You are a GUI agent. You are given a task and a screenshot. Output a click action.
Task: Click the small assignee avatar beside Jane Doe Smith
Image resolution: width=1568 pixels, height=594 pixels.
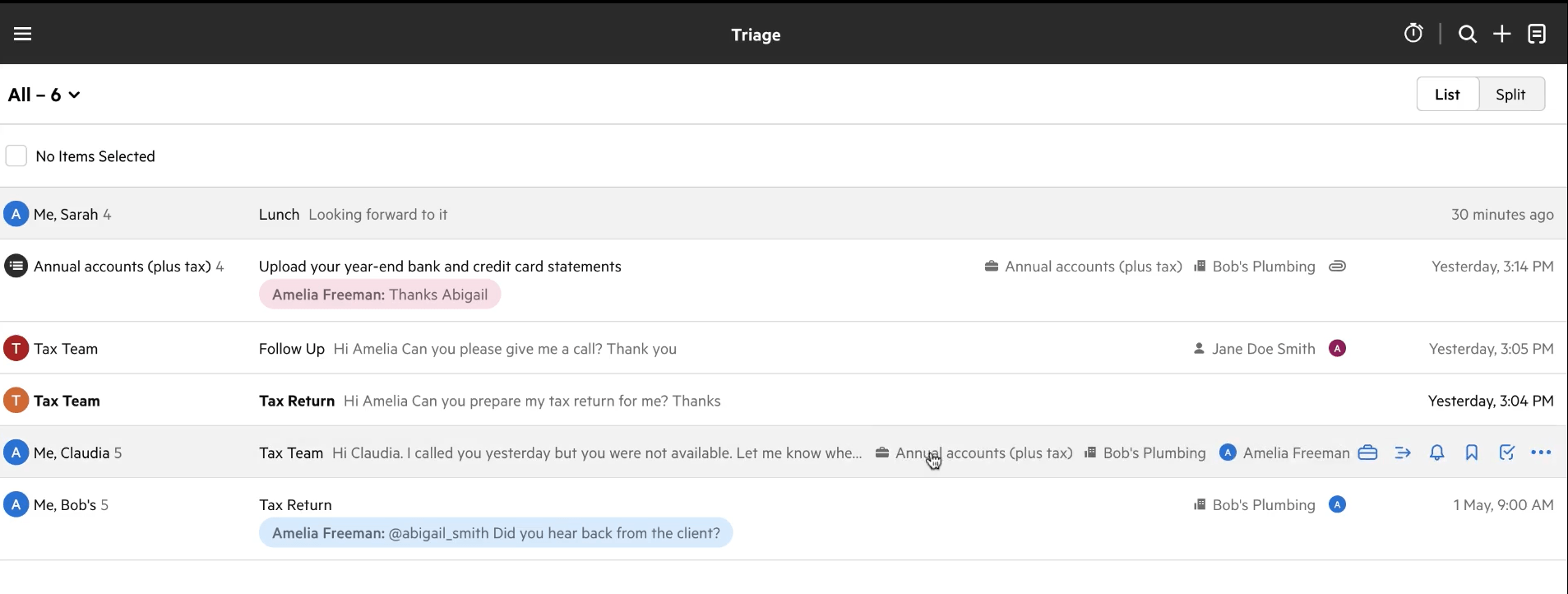[x=1337, y=348]
